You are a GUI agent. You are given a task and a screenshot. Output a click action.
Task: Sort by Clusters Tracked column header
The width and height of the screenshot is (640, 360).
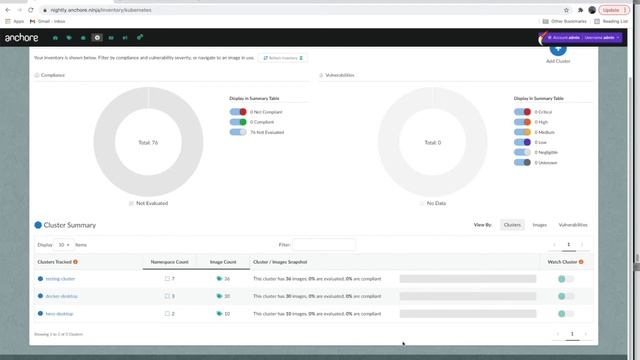click(x=55, y=262)
